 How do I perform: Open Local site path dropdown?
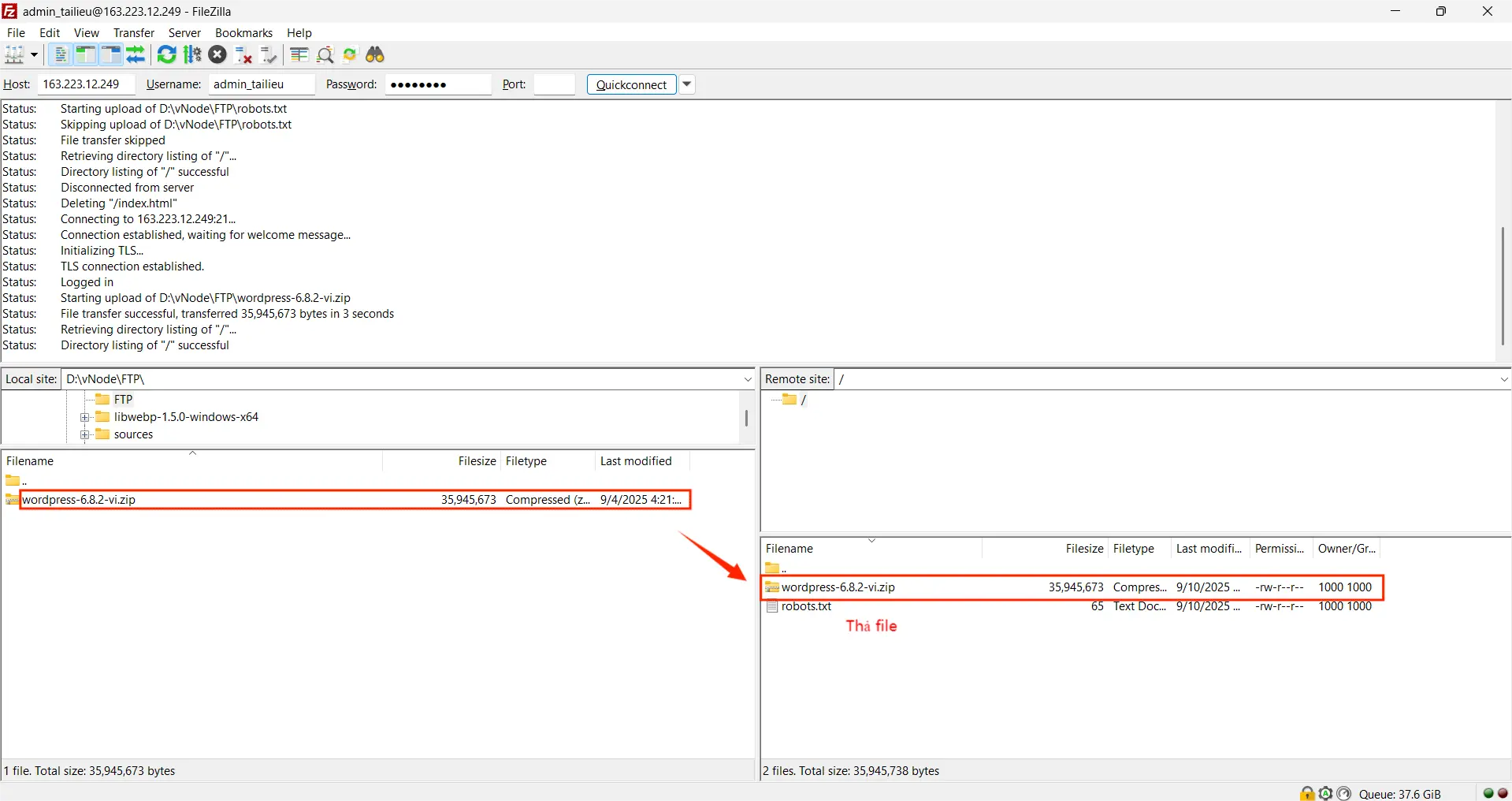pos(748,379)
